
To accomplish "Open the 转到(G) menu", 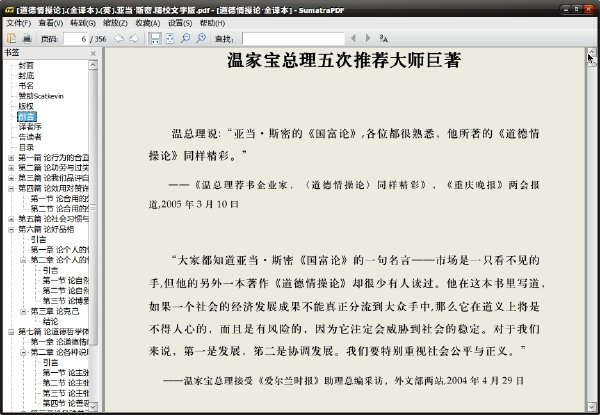I will [83, 23].
